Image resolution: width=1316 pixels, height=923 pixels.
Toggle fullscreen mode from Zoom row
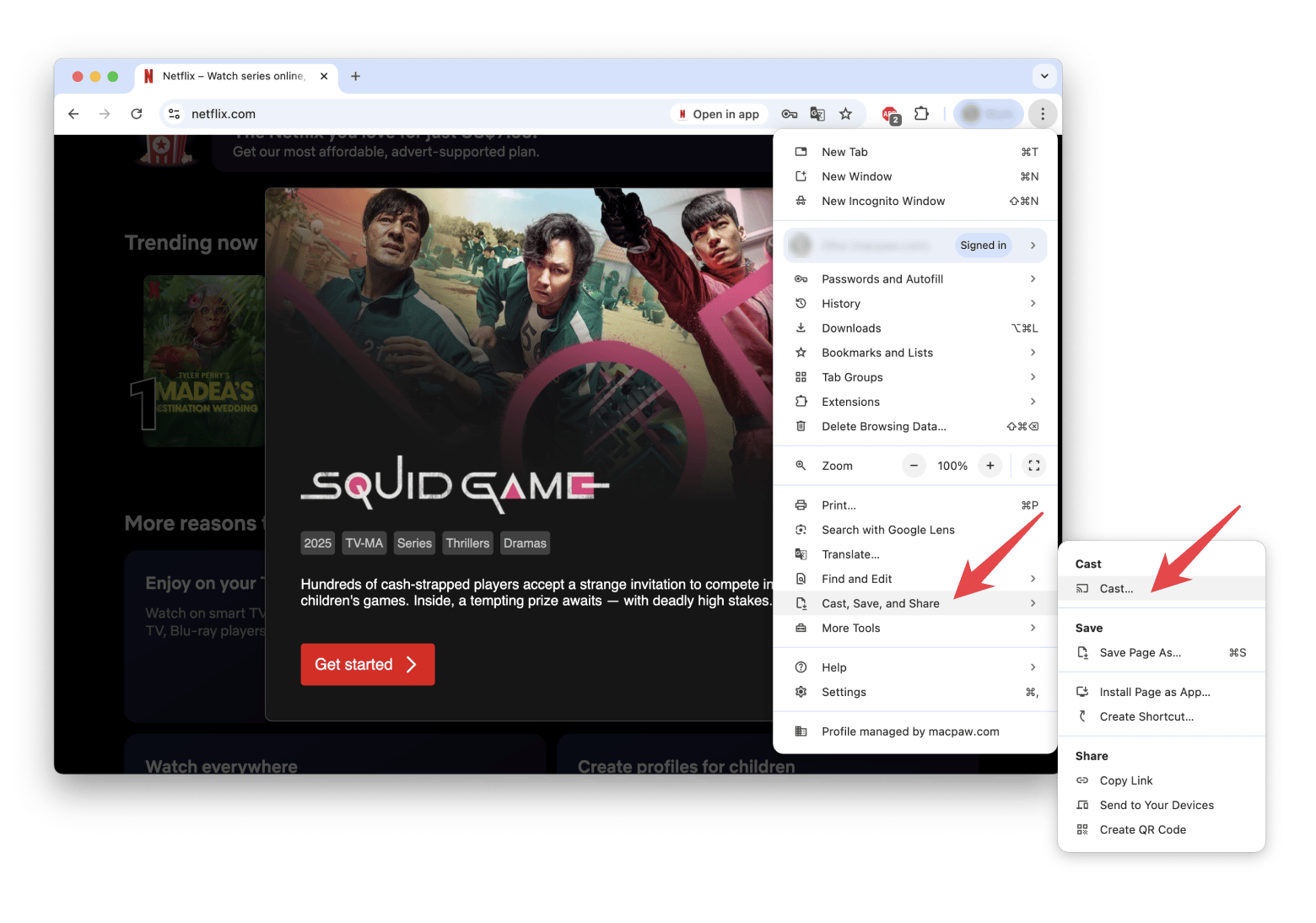click(x=1033, y=466)
